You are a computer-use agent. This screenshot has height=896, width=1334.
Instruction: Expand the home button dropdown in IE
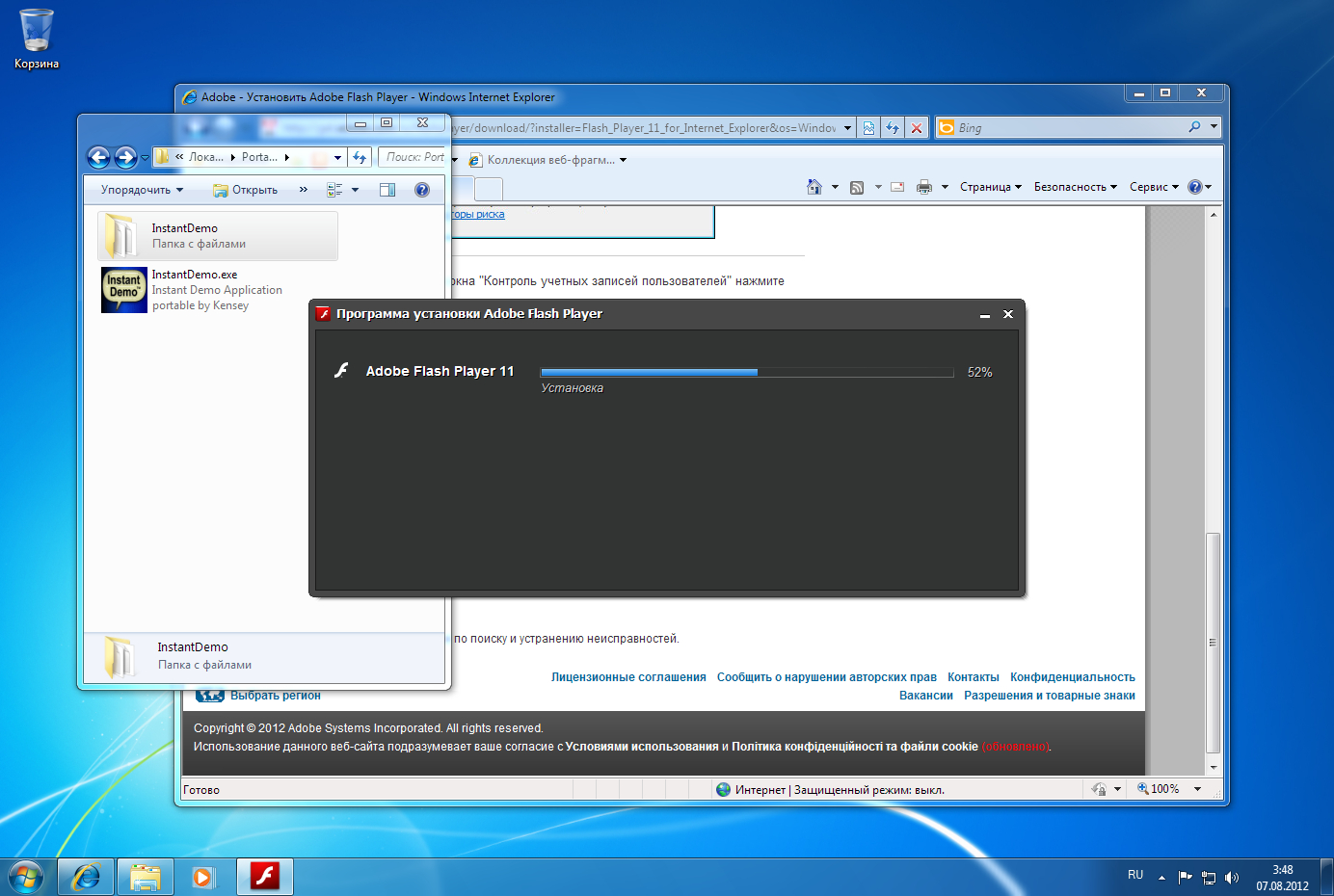click(835, 187)
